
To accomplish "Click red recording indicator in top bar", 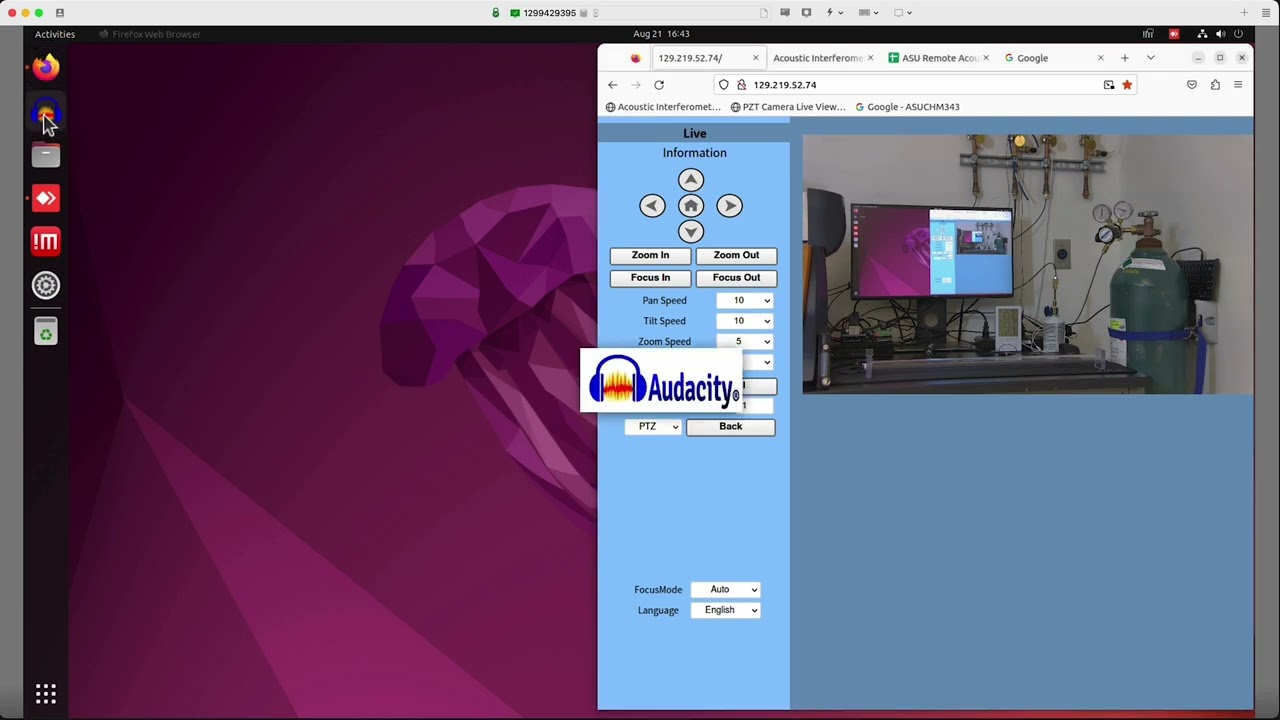I will coord(1174,34).
